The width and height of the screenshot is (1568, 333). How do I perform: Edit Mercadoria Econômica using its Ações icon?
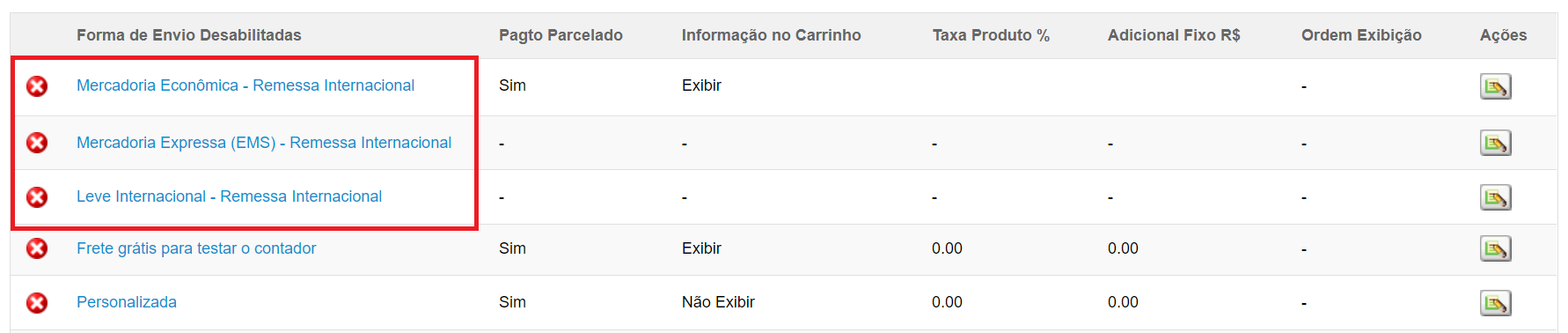[x=1495, y=86]
